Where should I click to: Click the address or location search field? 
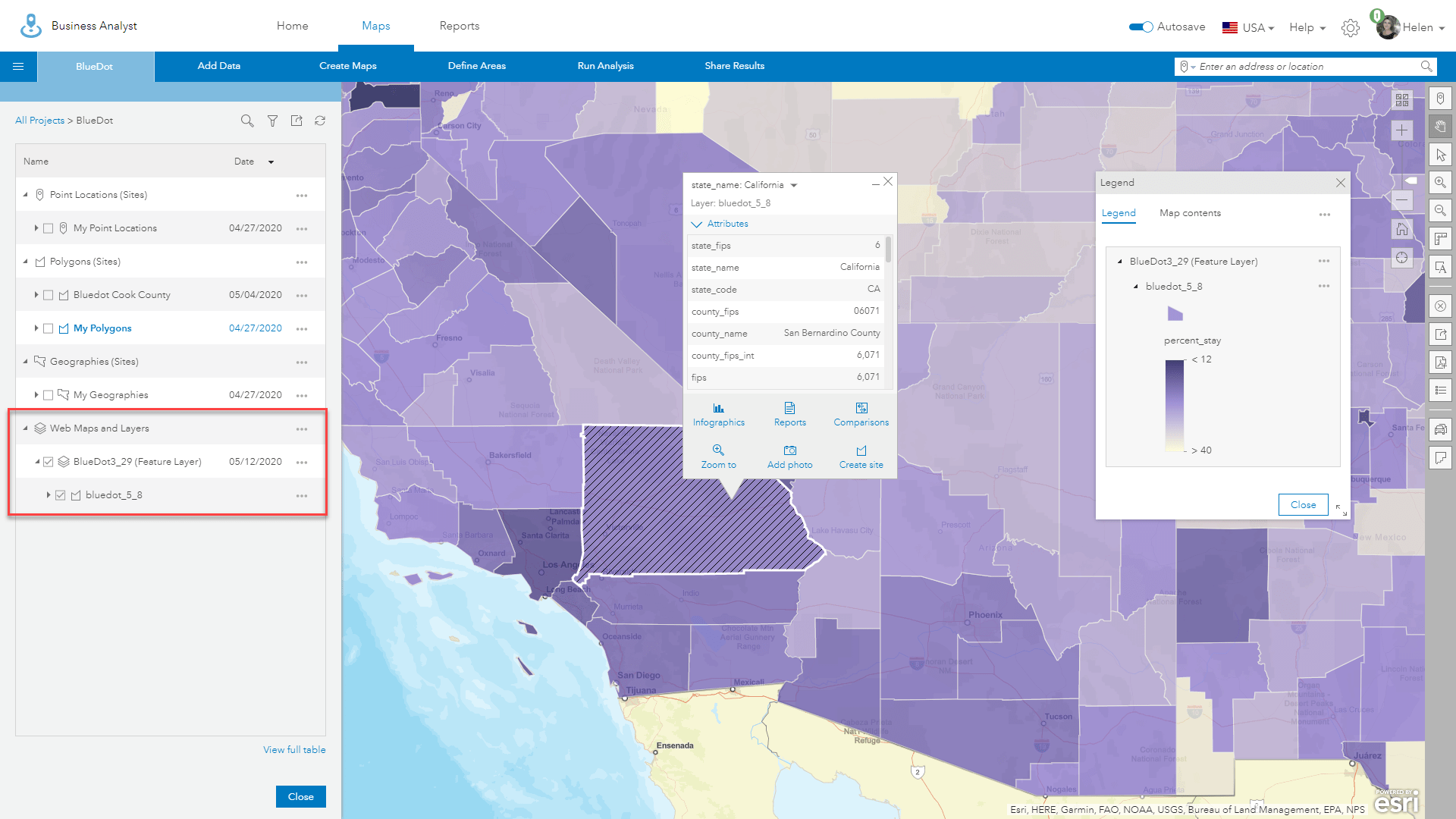(1304, 67)
